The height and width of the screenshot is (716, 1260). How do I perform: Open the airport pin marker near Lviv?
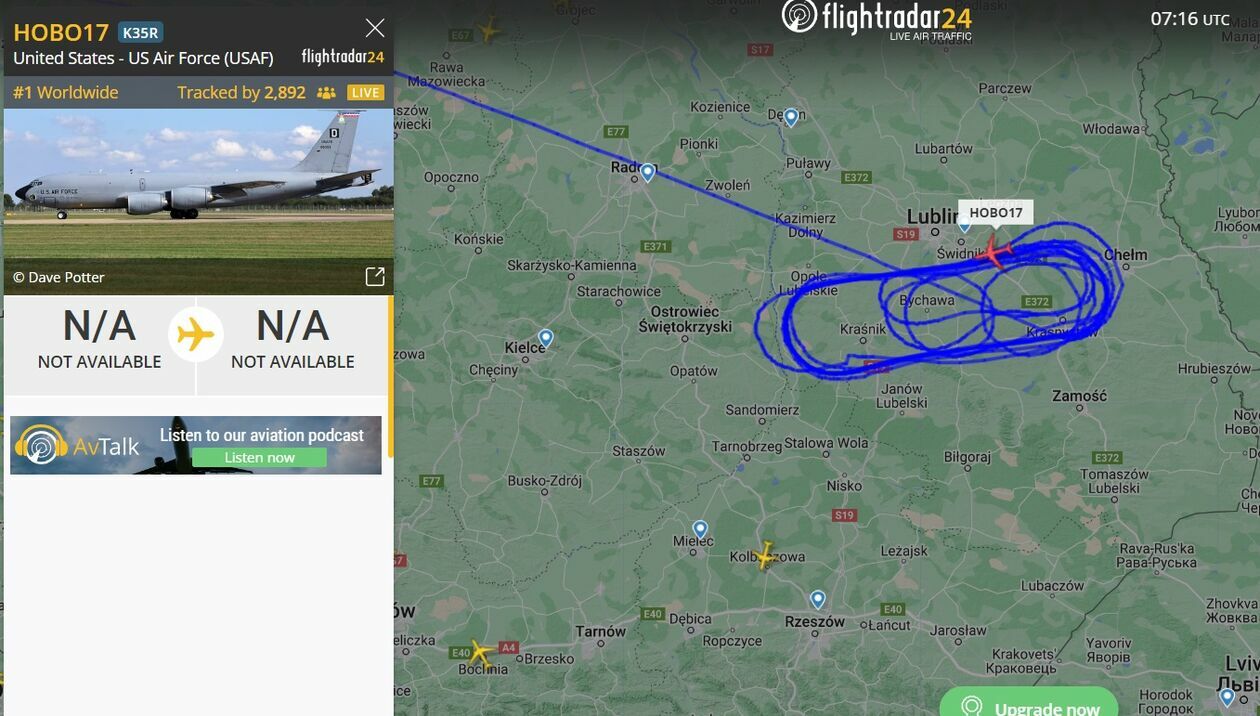coord(1228,696)
